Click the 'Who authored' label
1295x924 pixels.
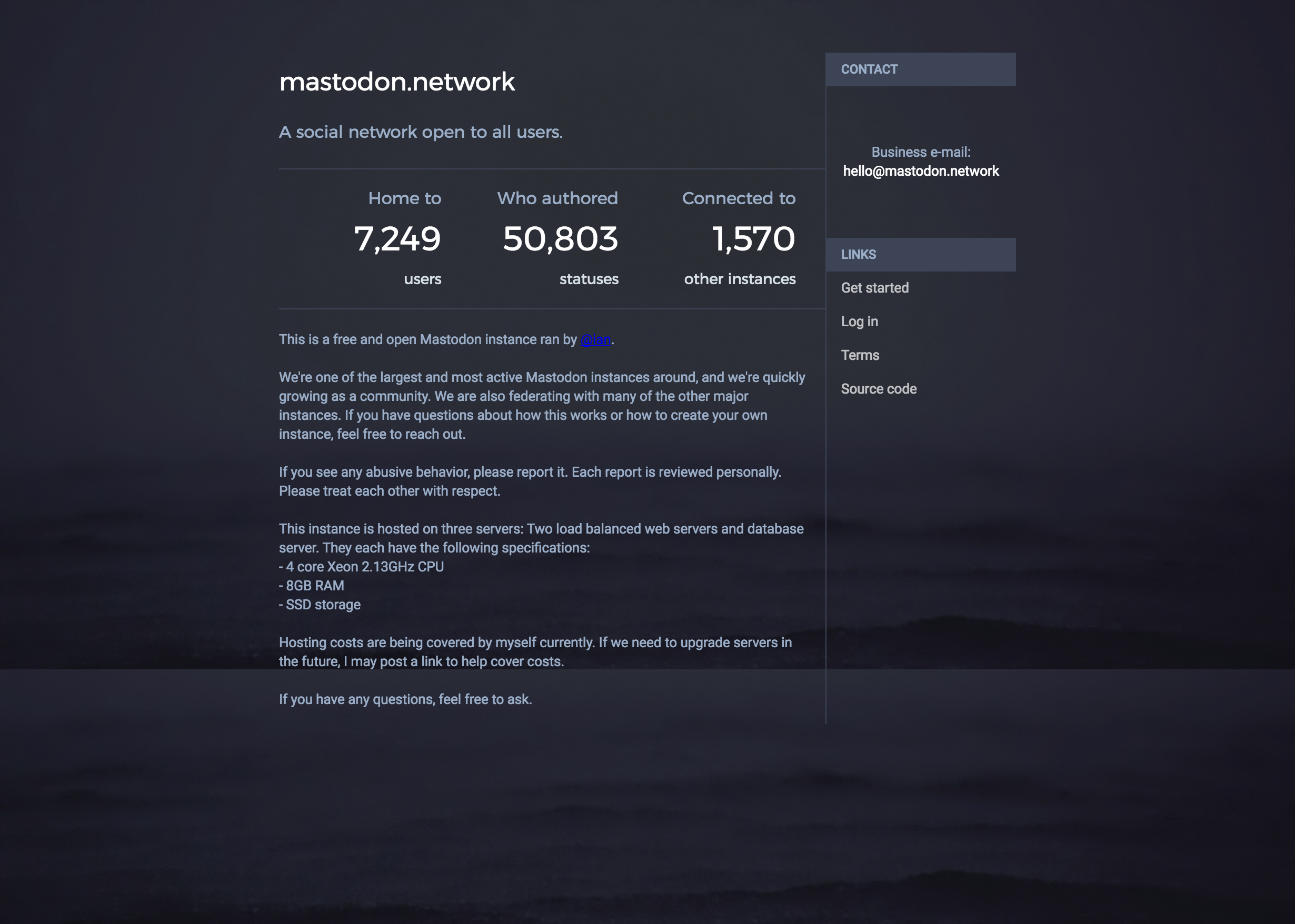click(557, 198)
